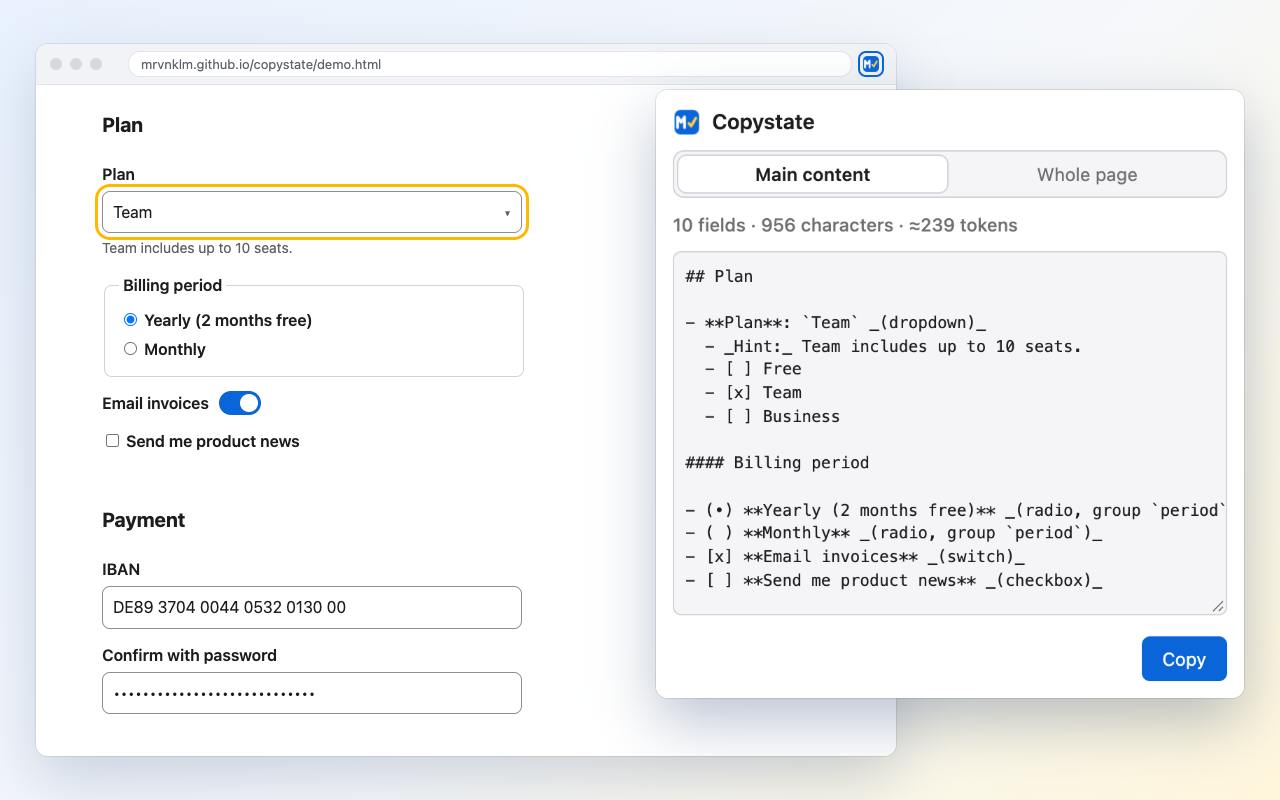This screenshot has height=800, width=1280.
Task: Select the Monthly billing radio button
Action: point(130,349)
